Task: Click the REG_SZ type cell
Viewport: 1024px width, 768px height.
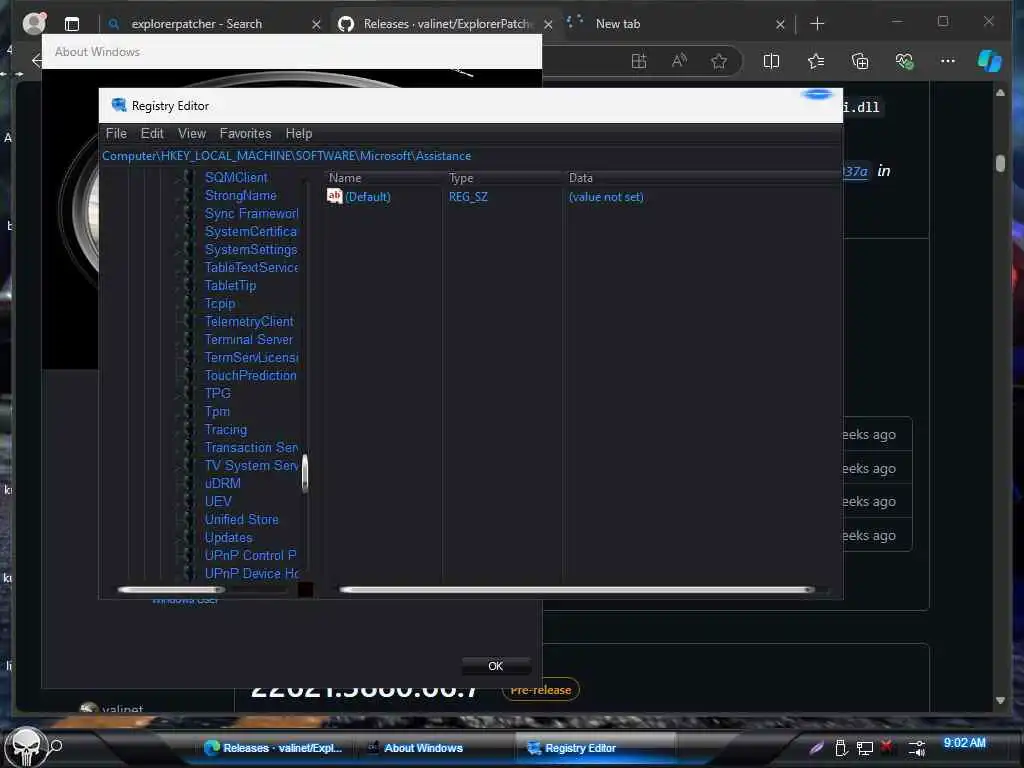Action: pyautogui.click(x=468, y=197)
